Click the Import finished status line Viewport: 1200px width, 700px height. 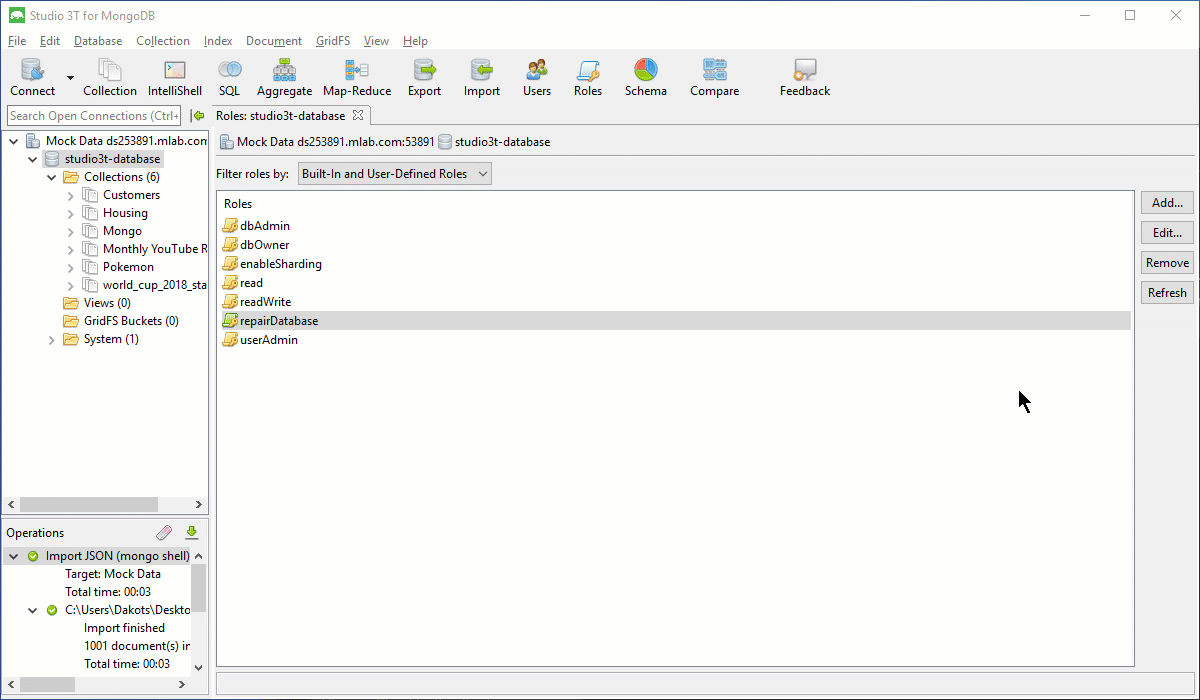(124, 628)
